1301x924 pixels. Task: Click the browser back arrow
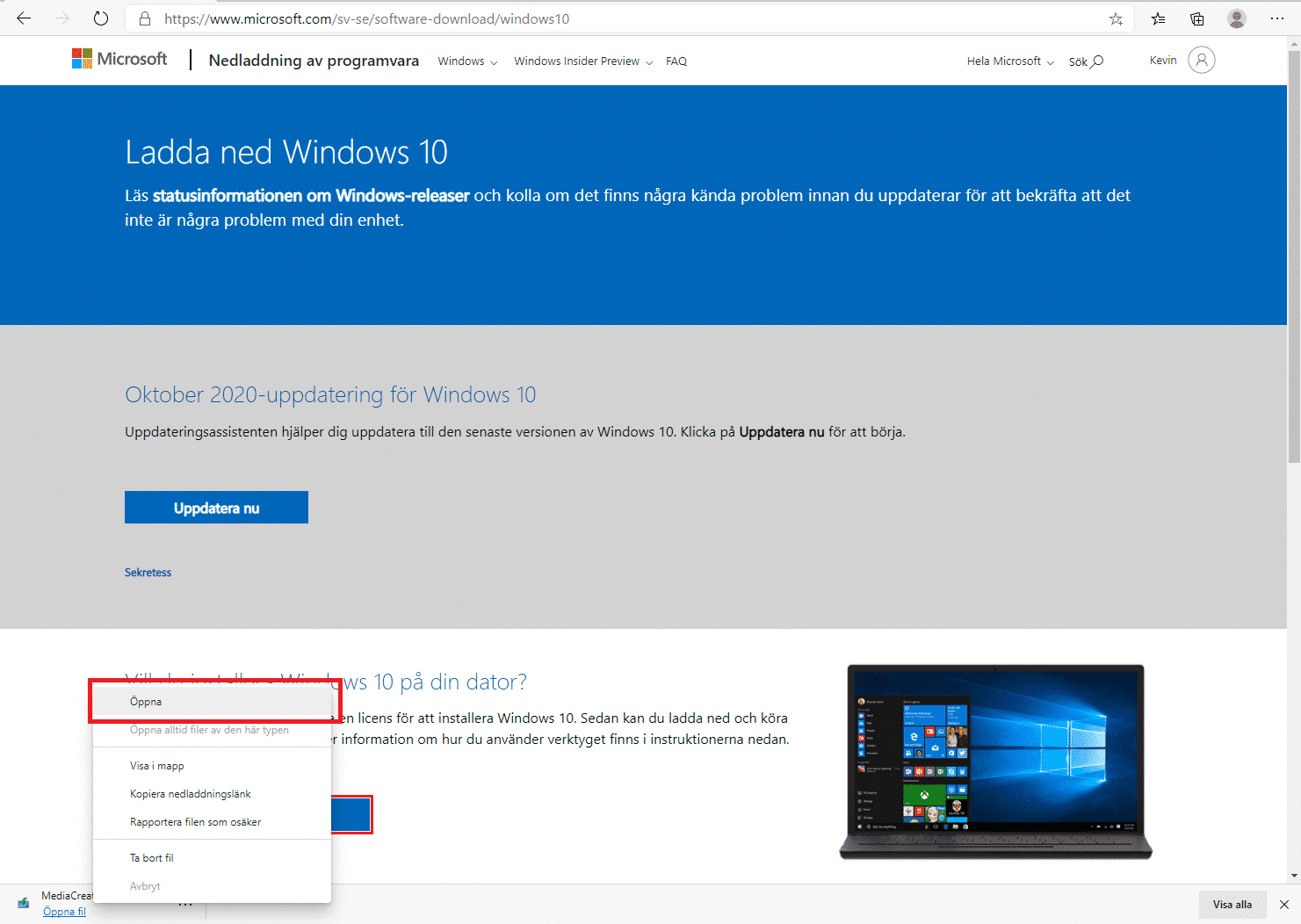coord(24,18)
